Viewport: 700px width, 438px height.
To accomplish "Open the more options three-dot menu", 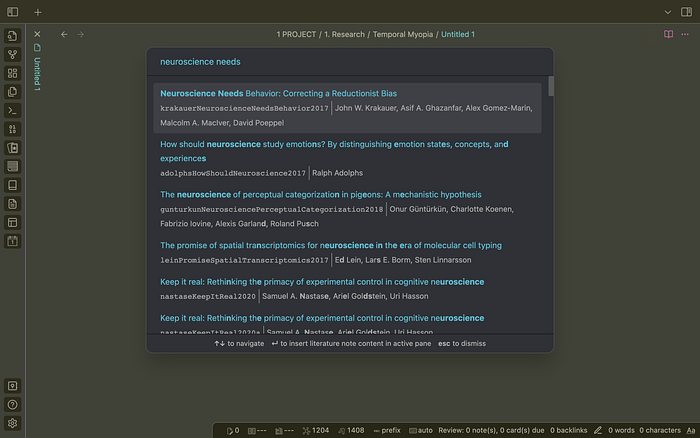I will [687, 34].
